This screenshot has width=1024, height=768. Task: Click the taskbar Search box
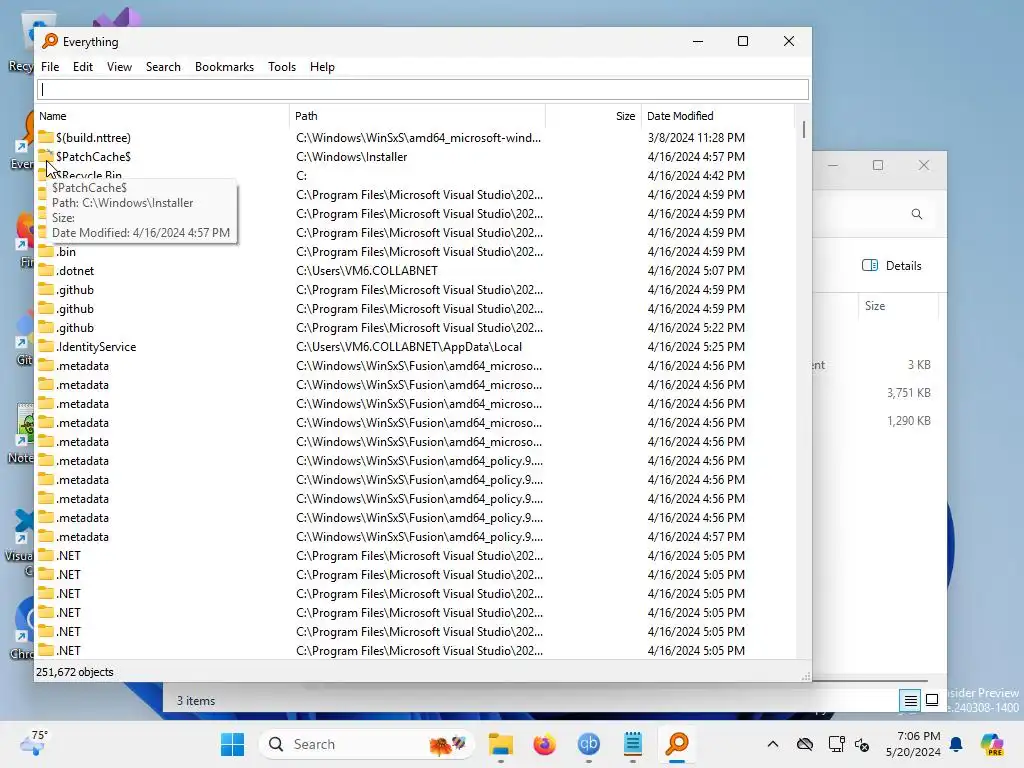367,744
